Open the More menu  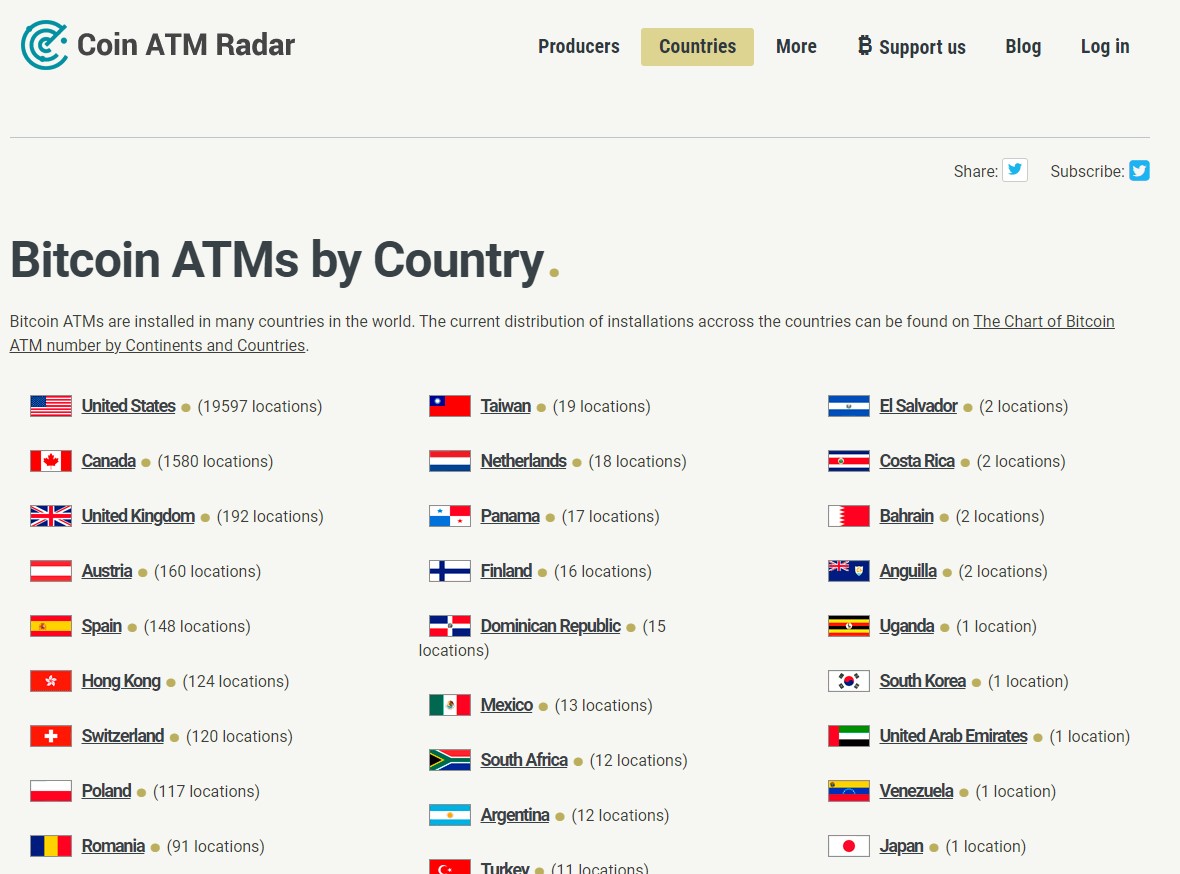coord(796,47)
